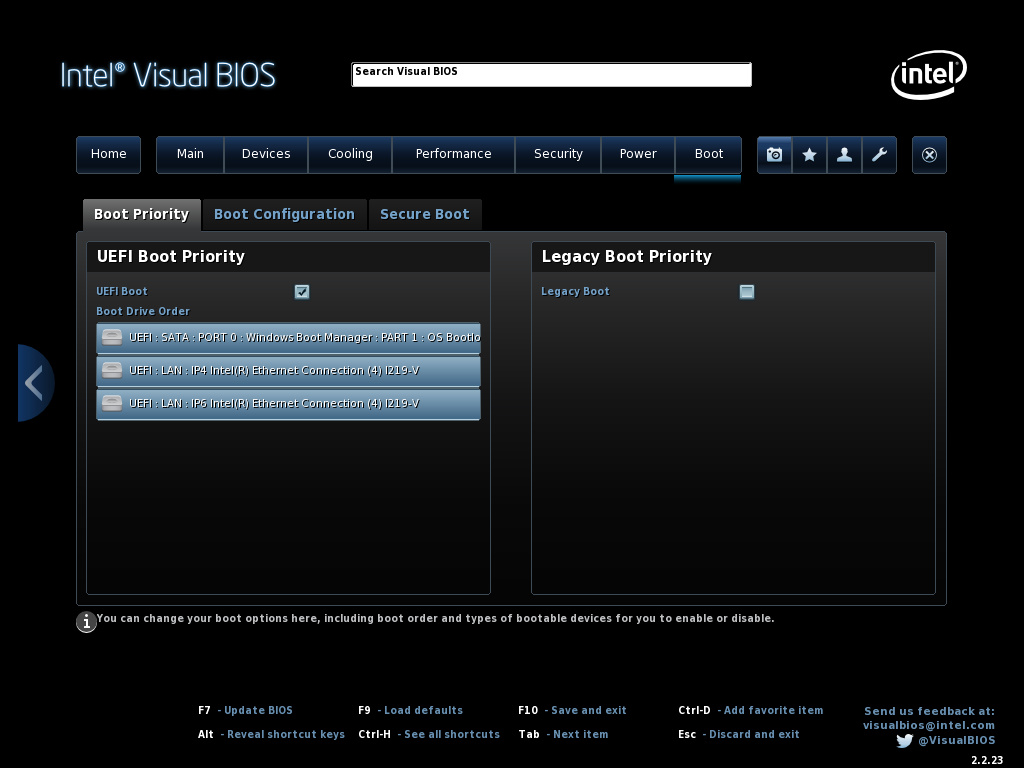Click drive icon of IP6 LAN entry

pos(112,403)
